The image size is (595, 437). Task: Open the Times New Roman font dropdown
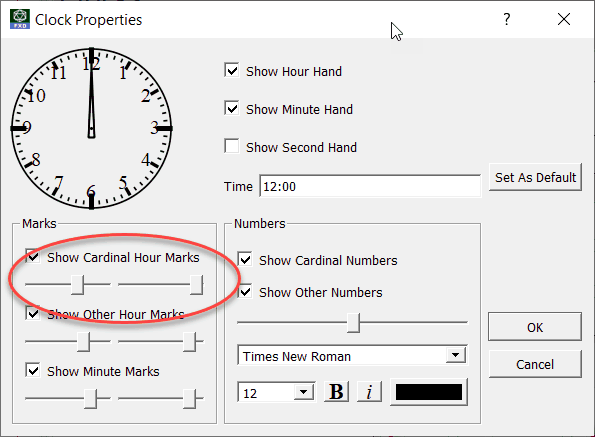pos(456,355)
